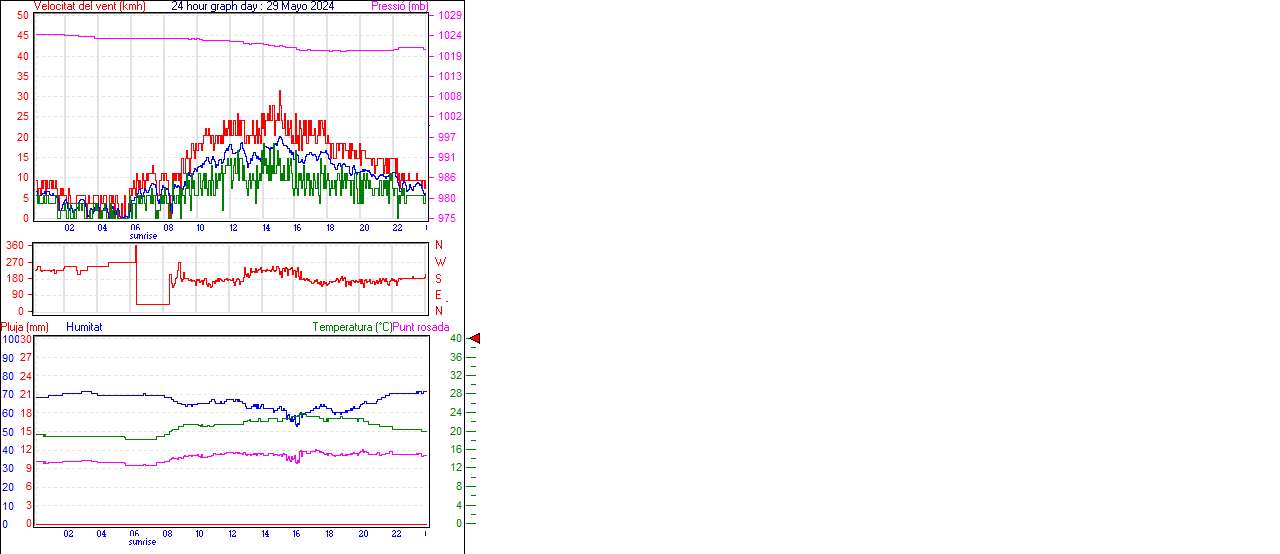Click the 1029 pressure axis value
Image resolution: width=1280 pixels, height=554 pixels.
click(450, 16)
